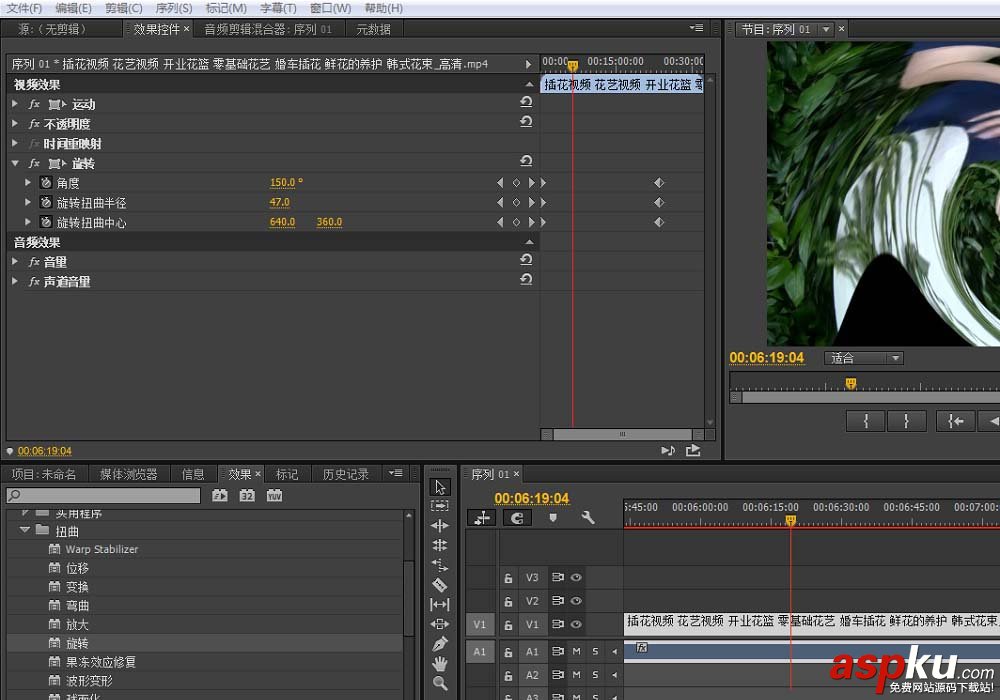Viewport: 1000px width, 700px height.
Task: Click the program monitor playhead marker
Action: click(x=850, y=383)
